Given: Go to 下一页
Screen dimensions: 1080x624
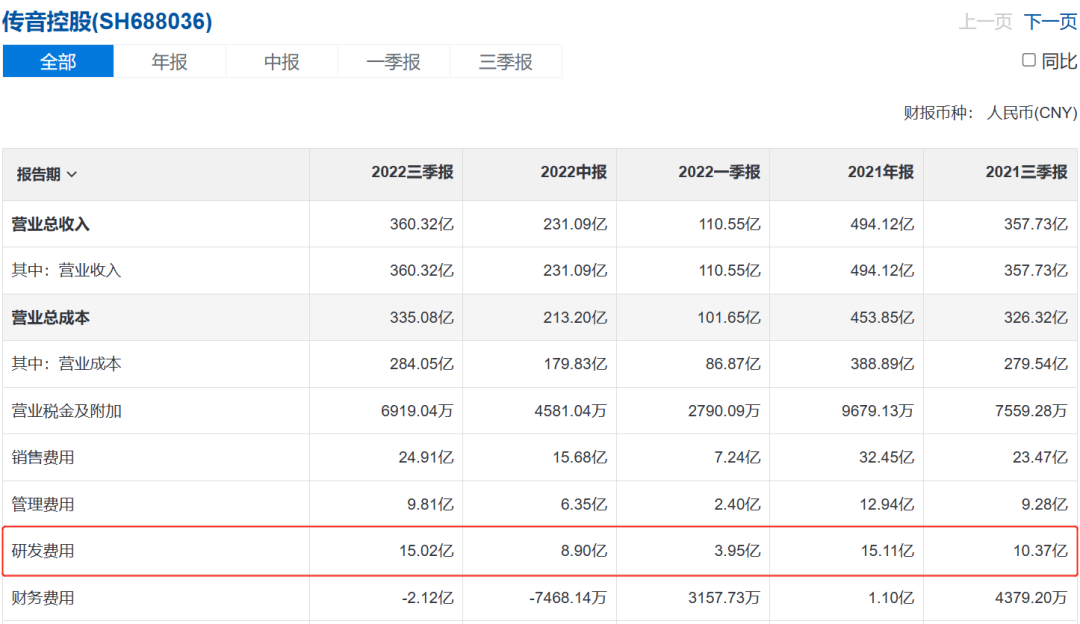Looking at the screenshot, I should pos(1050,22).
